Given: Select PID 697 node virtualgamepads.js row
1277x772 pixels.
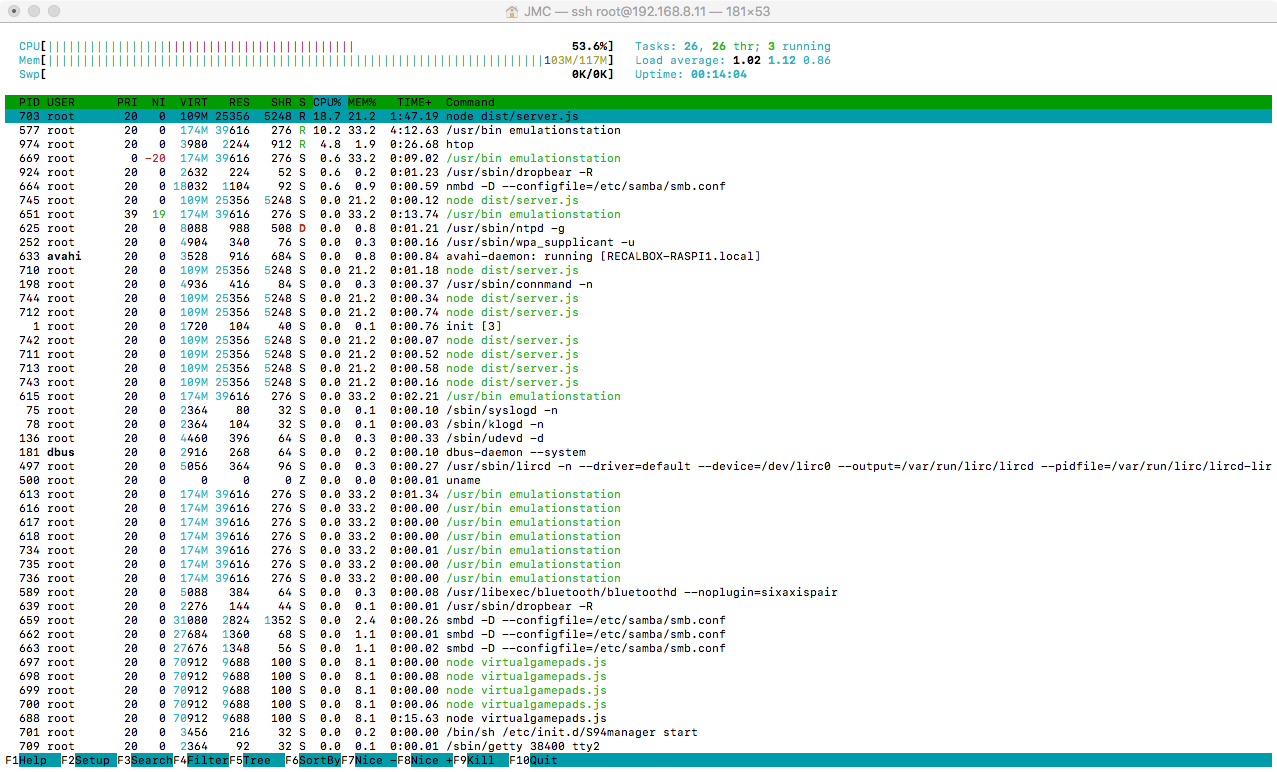Looking at the screenshot, I should [x=638, y=662].
